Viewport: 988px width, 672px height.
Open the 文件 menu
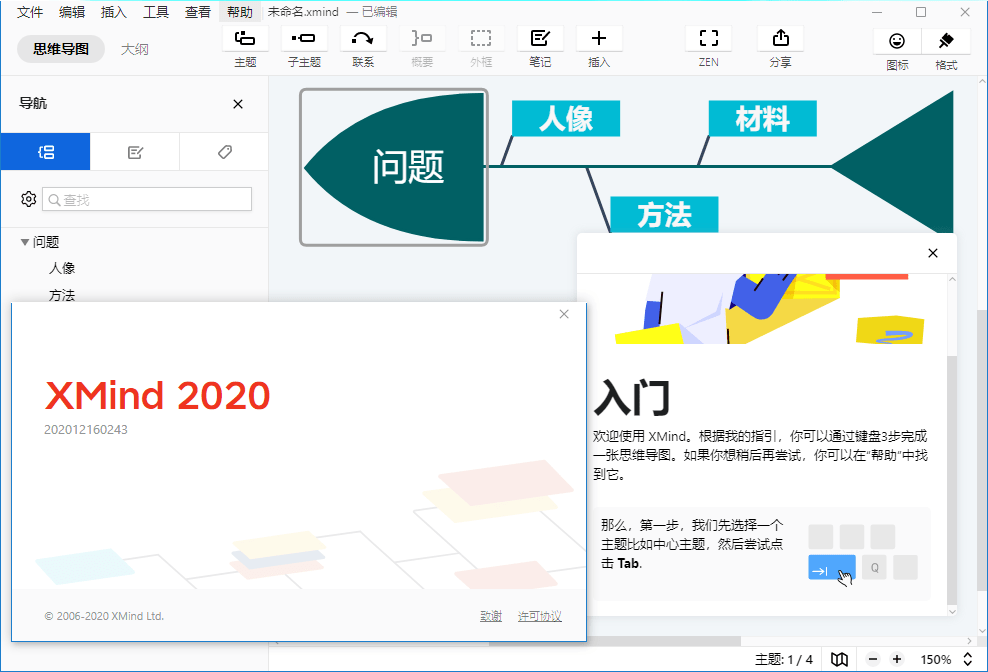[30, 12]
